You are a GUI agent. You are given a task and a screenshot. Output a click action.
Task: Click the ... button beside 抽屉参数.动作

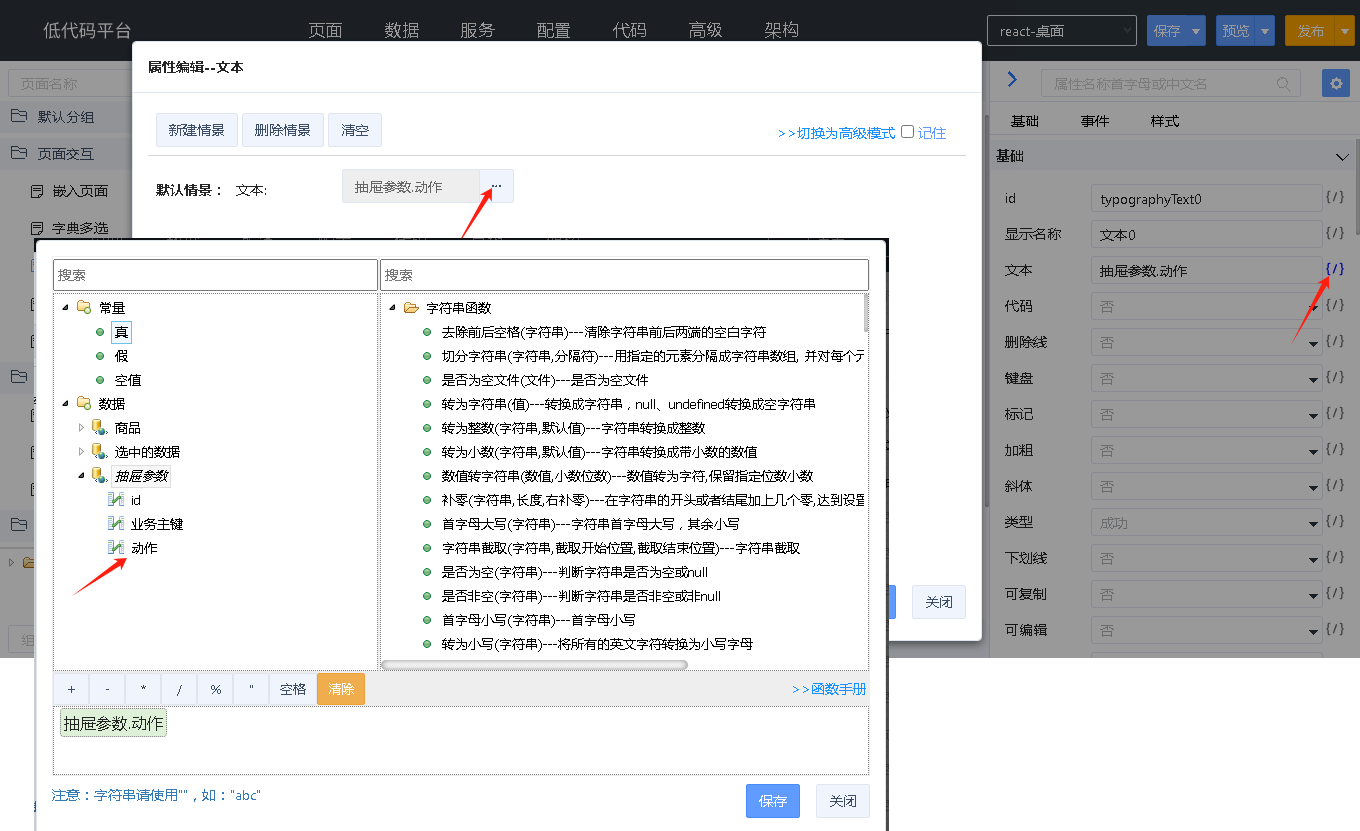(497, 186)
